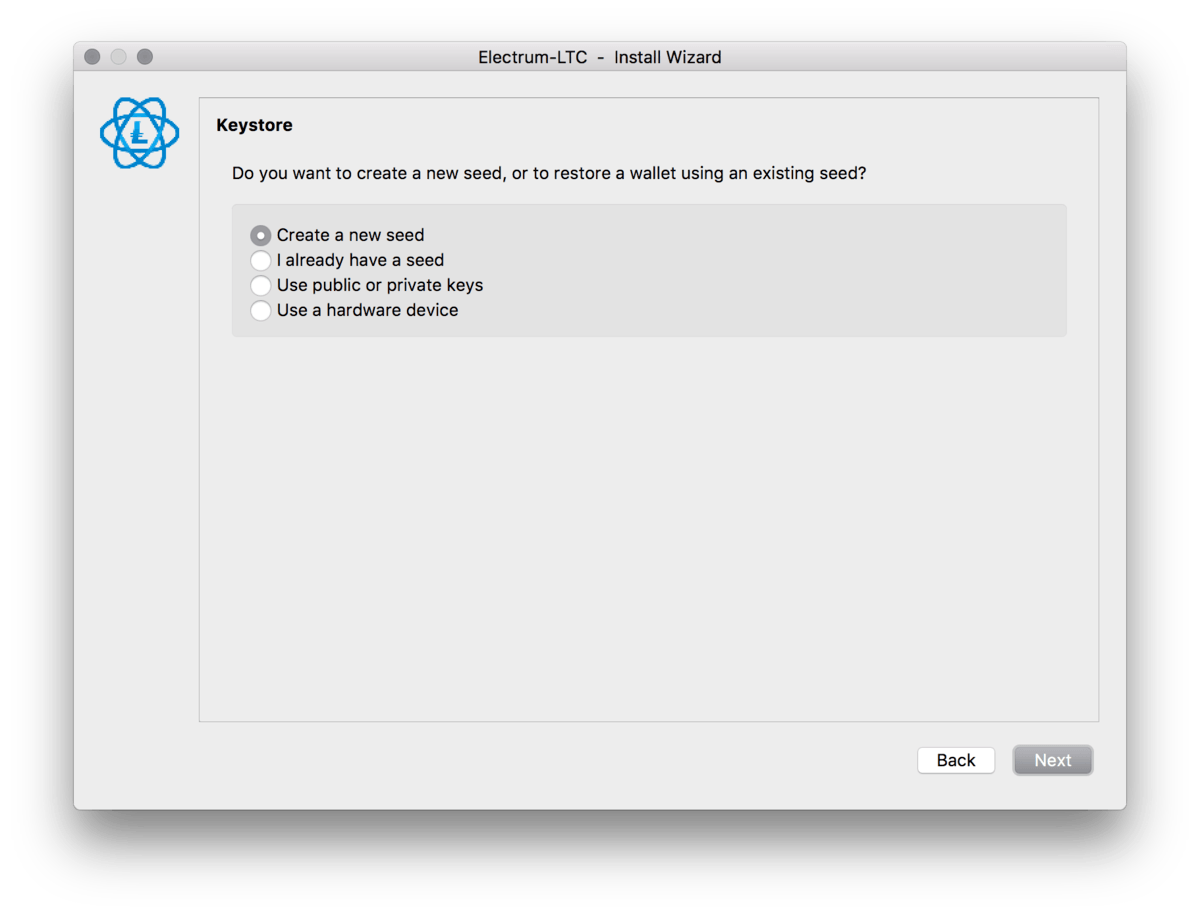The height and width of the screenshot is (915, 1200).
Task: Continue with the Next button
Action: [1053, 760]
